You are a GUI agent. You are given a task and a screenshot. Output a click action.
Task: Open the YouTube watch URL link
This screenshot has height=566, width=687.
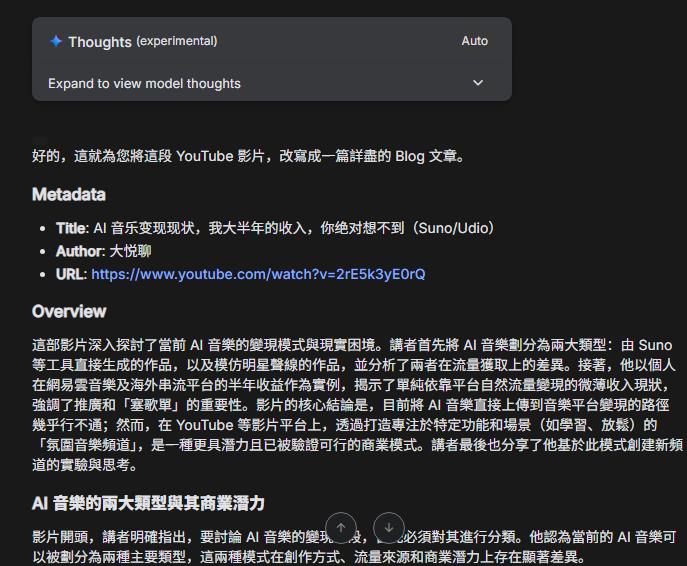(x=258, y=274)
